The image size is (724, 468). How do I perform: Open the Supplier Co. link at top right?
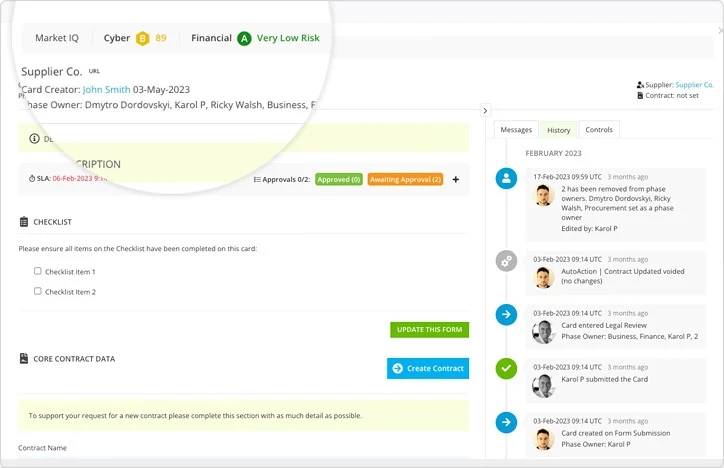(694, 85)
